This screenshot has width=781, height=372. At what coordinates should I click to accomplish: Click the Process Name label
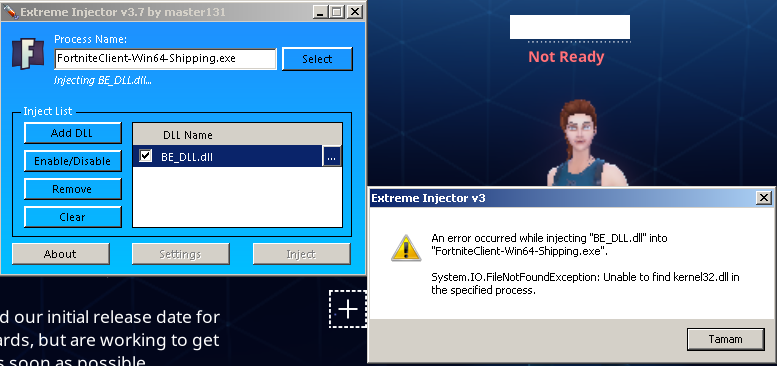click(90, 39)
